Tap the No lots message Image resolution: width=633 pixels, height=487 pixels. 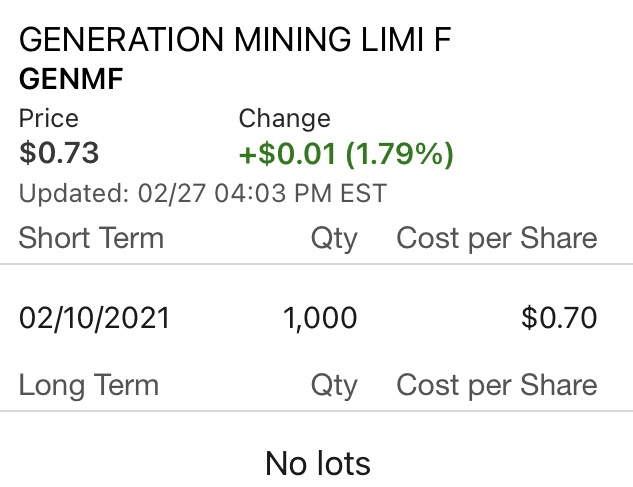pos(317,463)
